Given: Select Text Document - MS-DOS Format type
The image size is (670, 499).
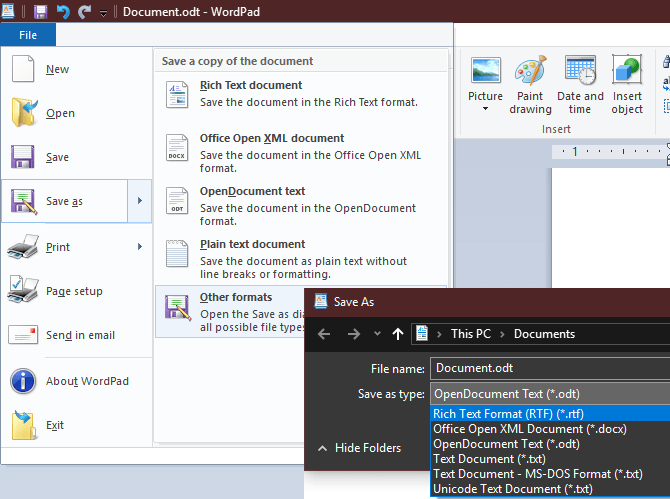Looking at the screenshot, I should (x=550, y=473).
